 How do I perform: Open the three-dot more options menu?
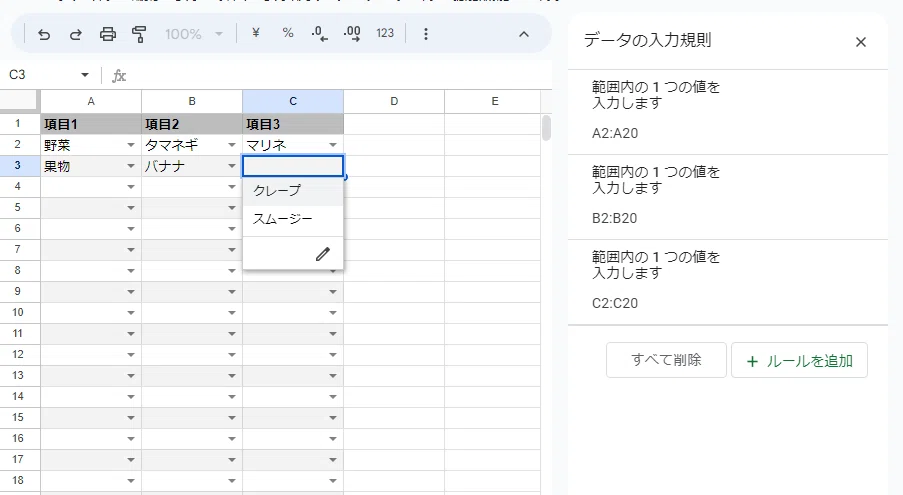click(426, 34)
